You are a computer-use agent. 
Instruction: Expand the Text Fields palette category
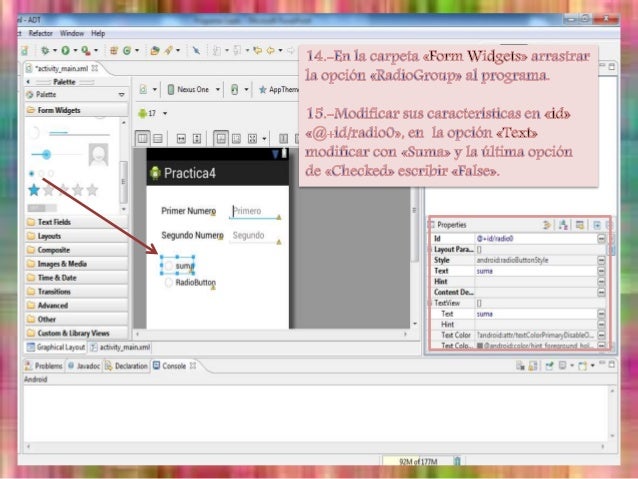(x=54, y=222)
